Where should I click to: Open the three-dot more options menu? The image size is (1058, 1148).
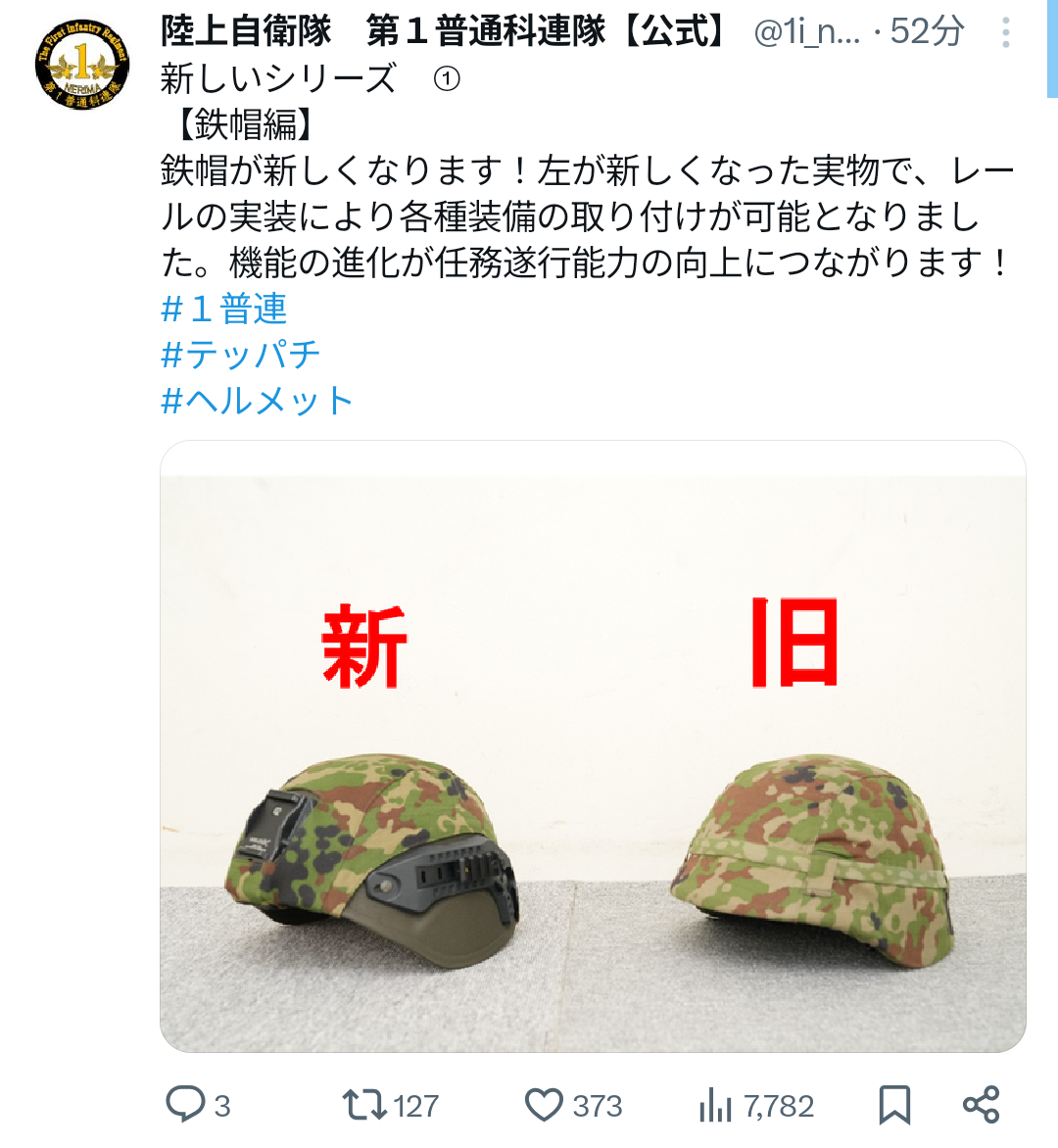tap(1006, 33)
